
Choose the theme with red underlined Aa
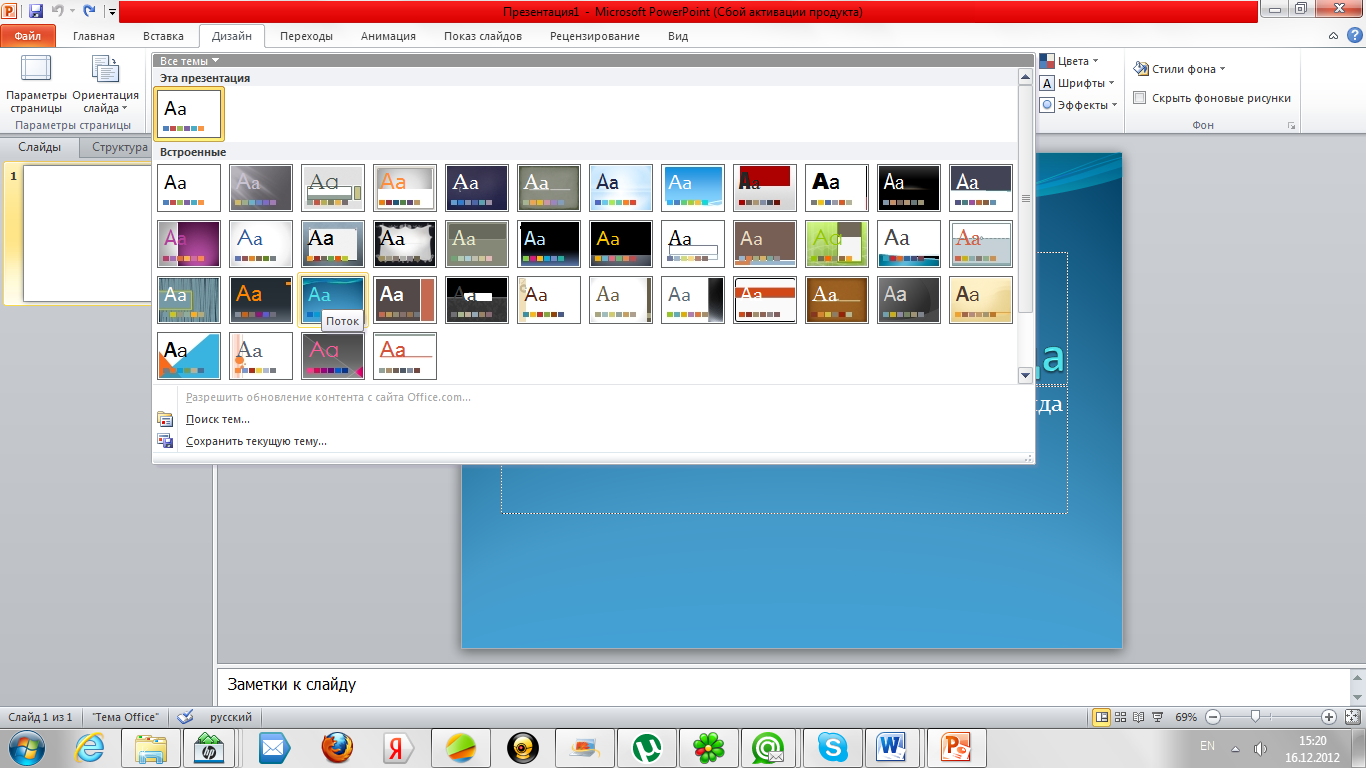pyautogui.click(x=405, y=356)
